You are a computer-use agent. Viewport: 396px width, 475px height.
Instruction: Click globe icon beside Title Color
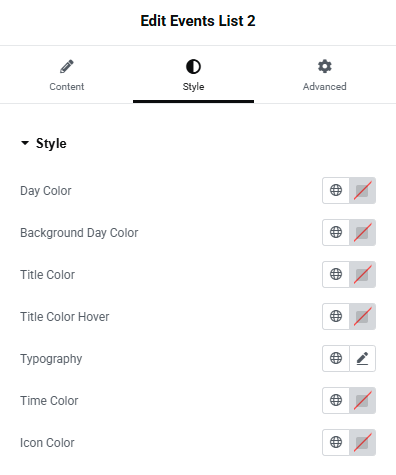[x=336, y=274]
